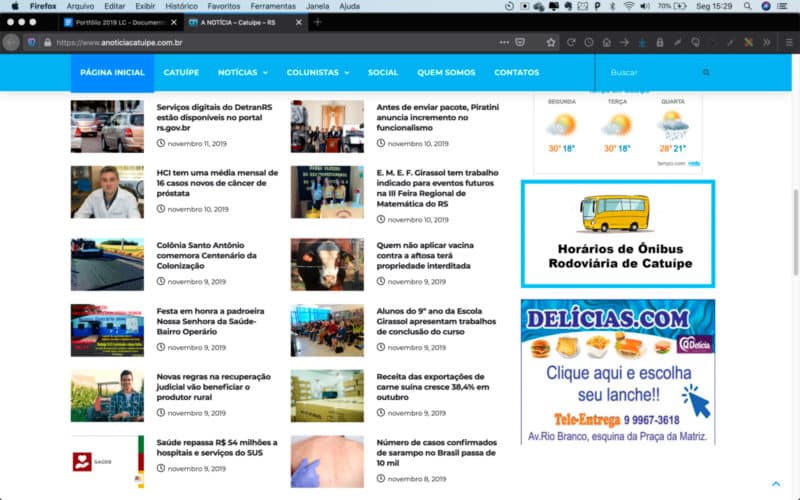The width and height of the screenshot is (800, 500).
Task: Reload the page with the refresh icon
Action: 571,42
